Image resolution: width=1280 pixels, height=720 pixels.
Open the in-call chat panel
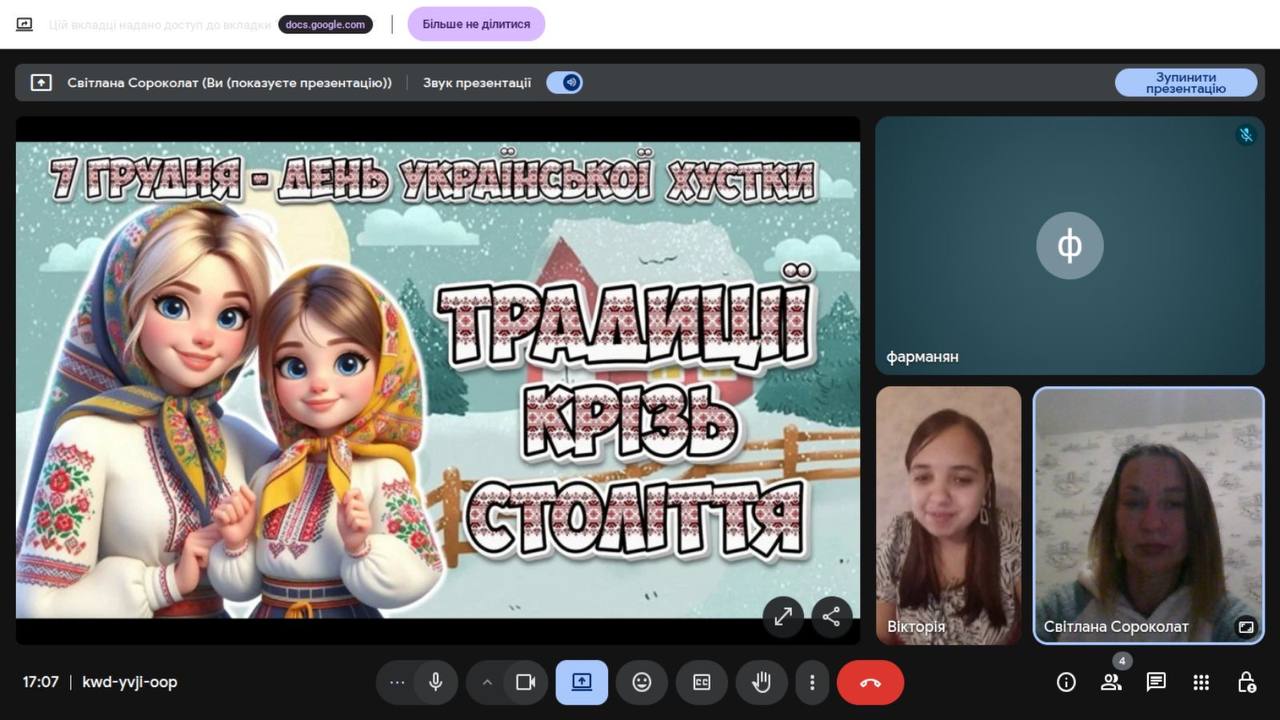1156,682
